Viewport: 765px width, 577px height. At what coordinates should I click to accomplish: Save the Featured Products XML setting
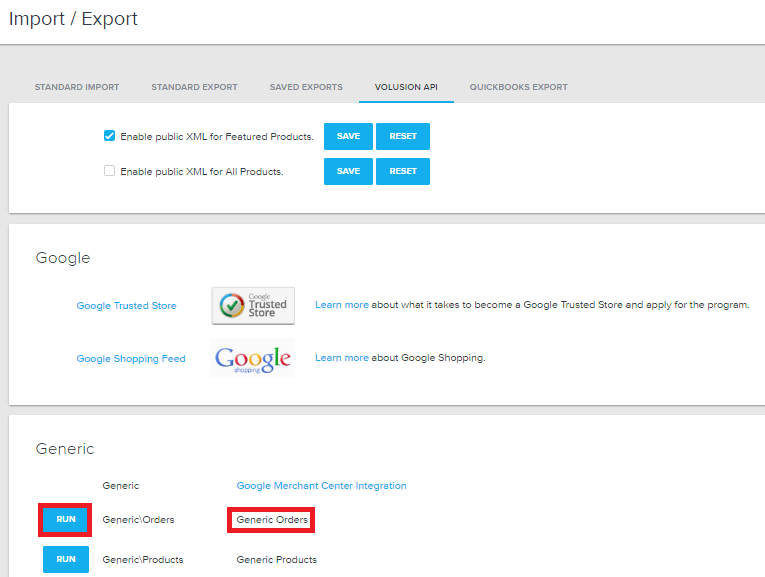tap(348, 137)
